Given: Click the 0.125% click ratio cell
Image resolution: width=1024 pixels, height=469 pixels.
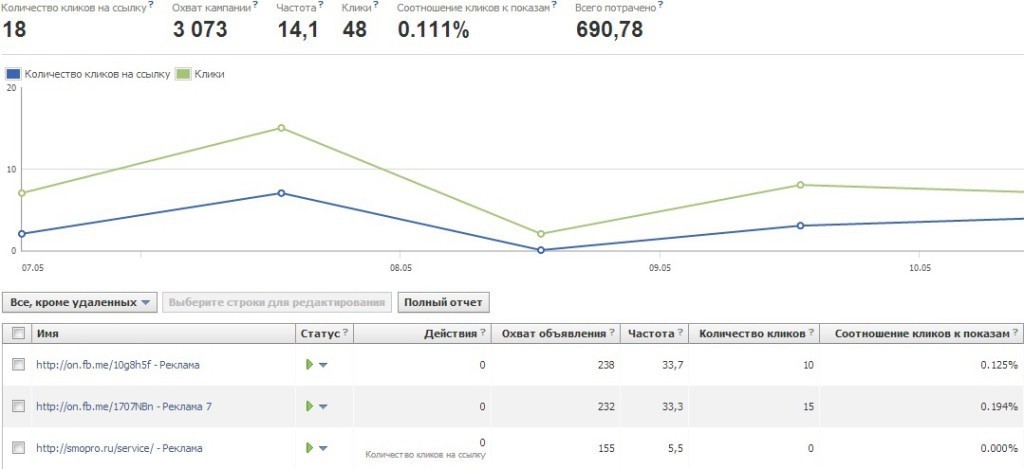Looking at the screenshot, I should click(999, 365).
